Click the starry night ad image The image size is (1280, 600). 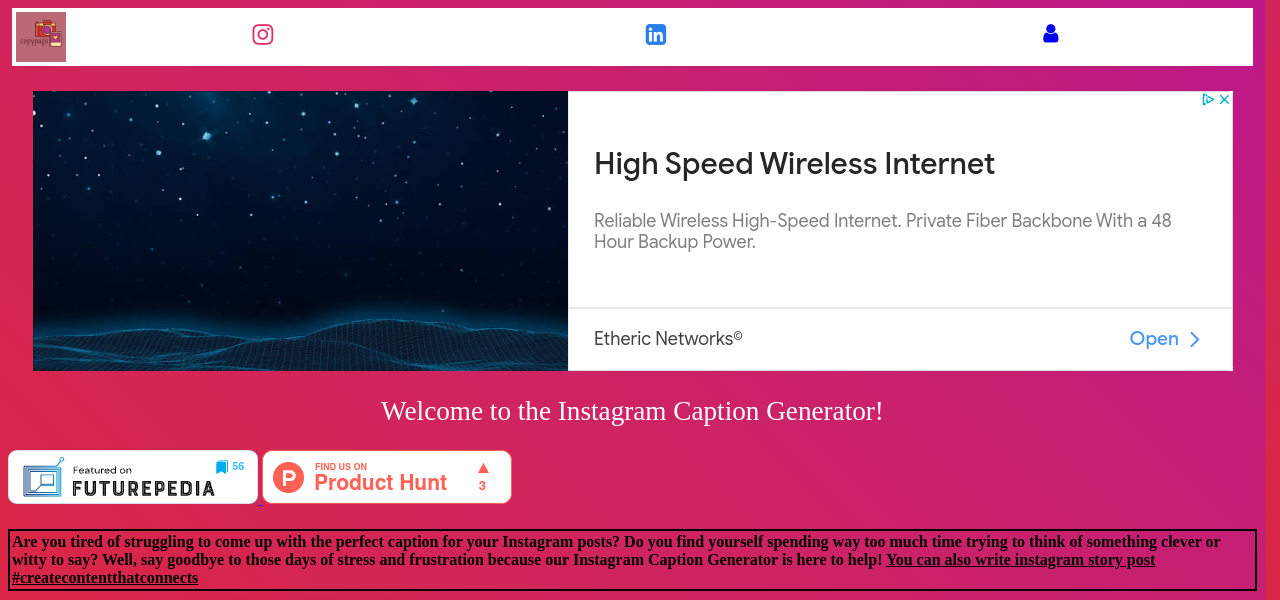(x=300, y=231)
